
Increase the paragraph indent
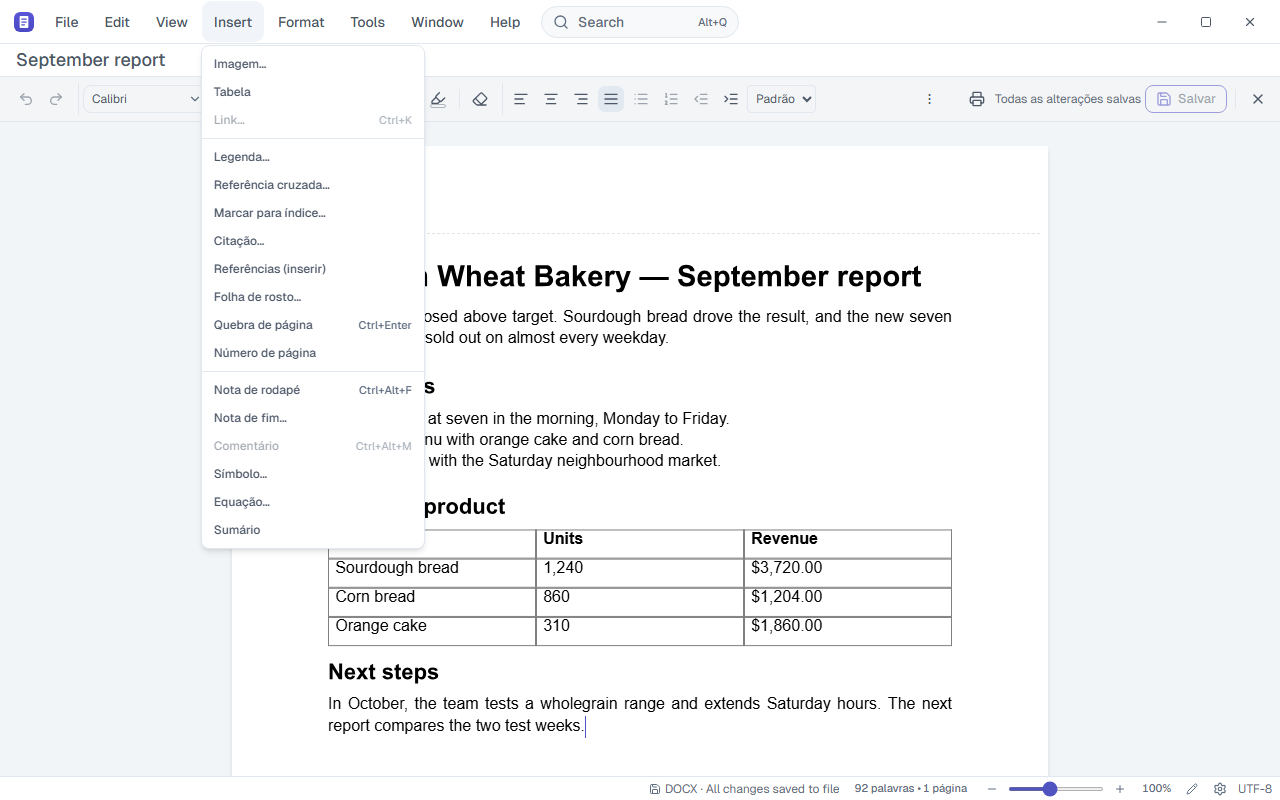tap(731, 99)
